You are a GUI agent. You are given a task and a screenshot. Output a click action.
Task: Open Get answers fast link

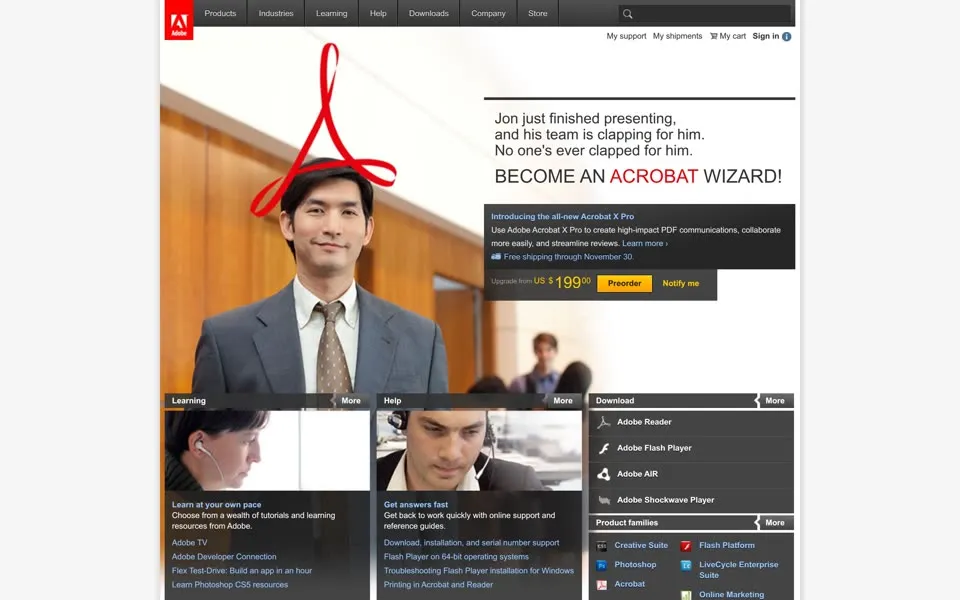[416, 504]
